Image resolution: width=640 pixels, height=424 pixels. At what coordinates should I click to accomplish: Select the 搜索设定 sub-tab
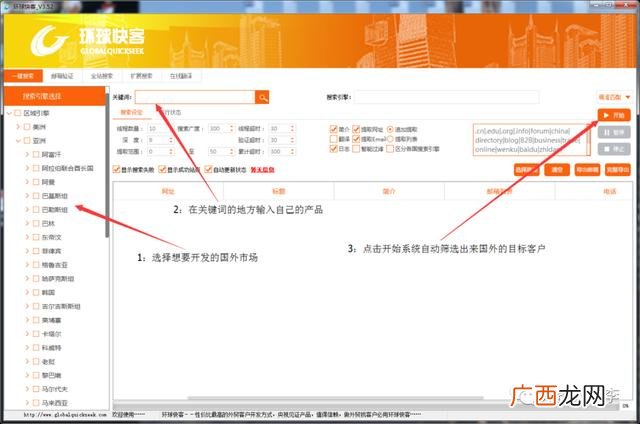(131, 112)
